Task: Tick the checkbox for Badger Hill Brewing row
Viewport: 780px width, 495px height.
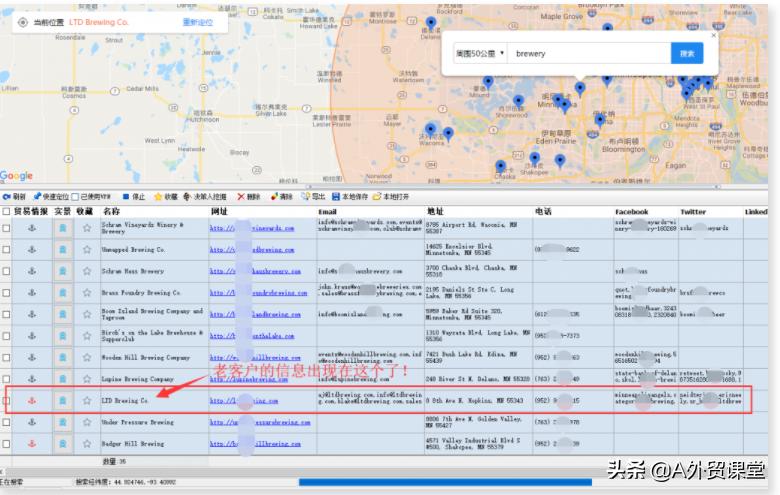Action: (7, 443)
